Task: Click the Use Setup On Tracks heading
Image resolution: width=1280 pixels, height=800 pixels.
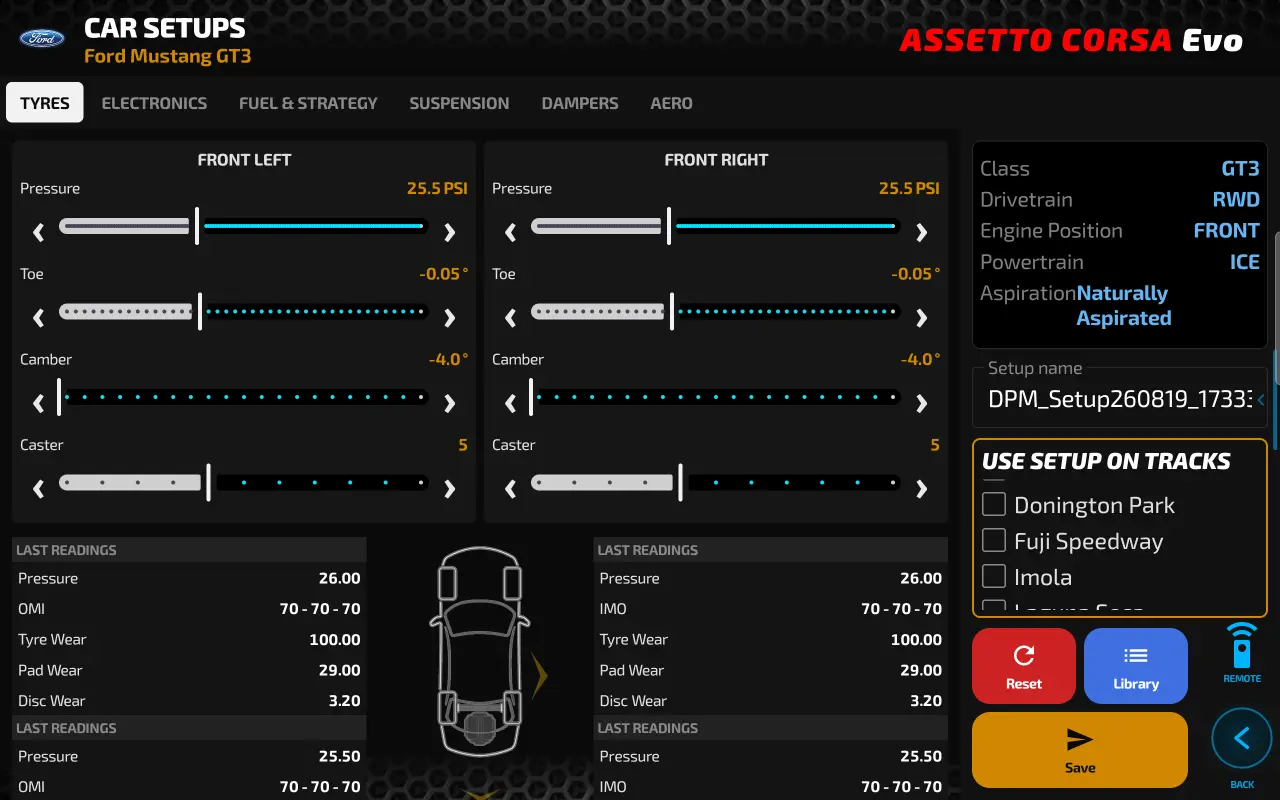Action: pos(1106,461)
